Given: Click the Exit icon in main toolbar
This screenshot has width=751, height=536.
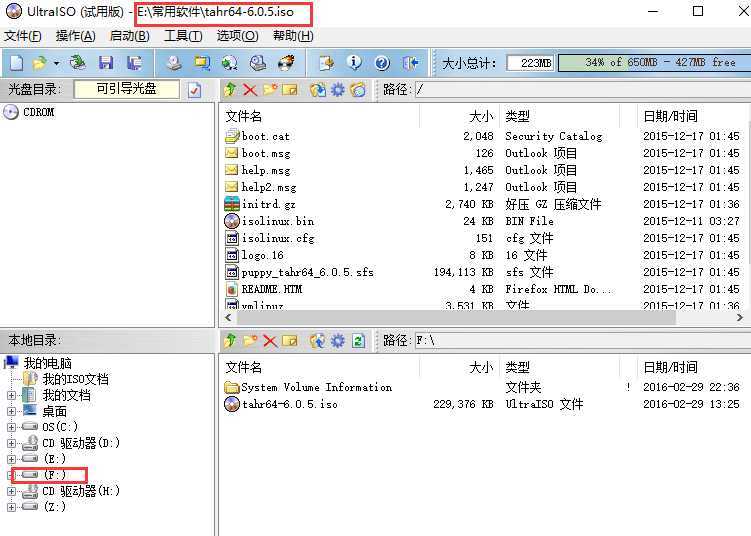Looking at the screenshot, I should [x=410, y=63].
